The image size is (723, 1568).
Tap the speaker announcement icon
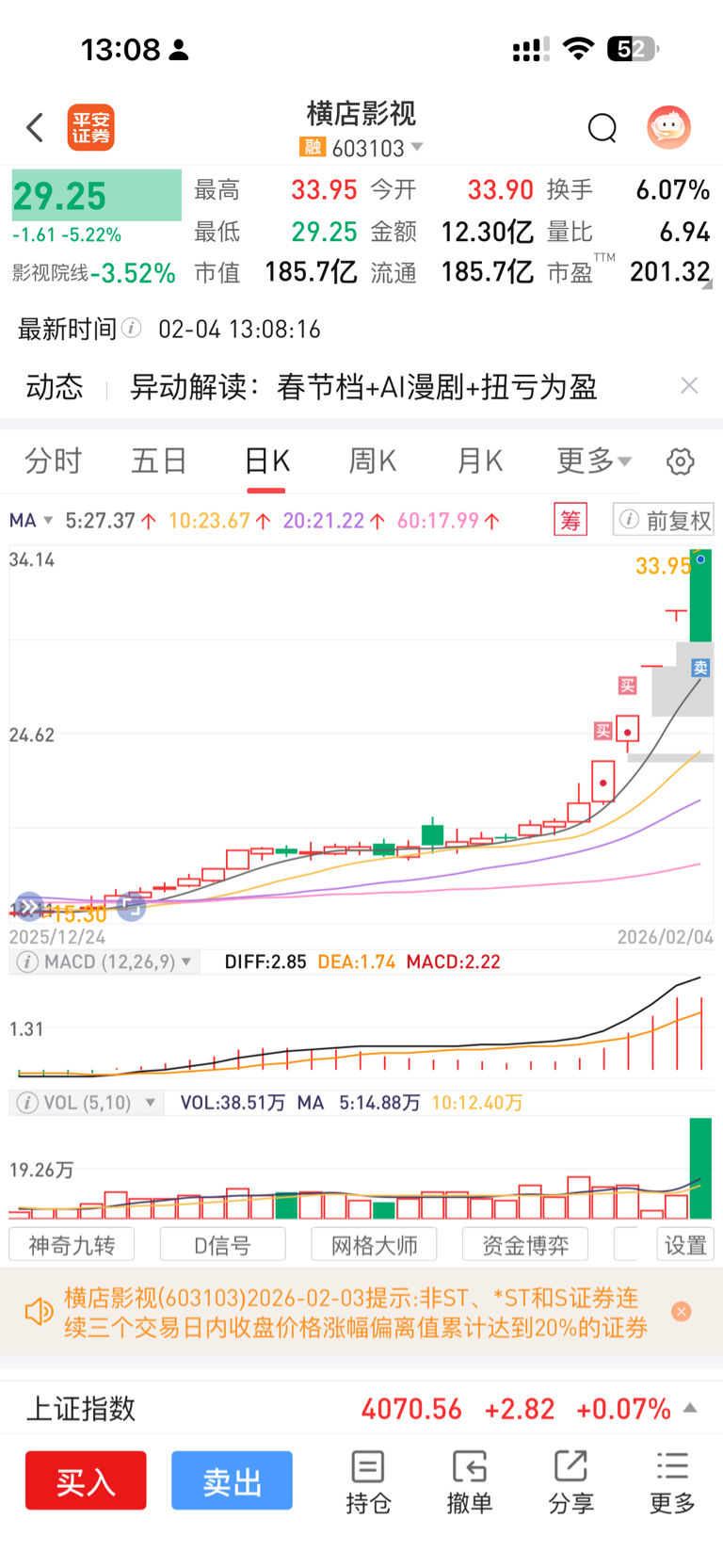click(39, 1312)
